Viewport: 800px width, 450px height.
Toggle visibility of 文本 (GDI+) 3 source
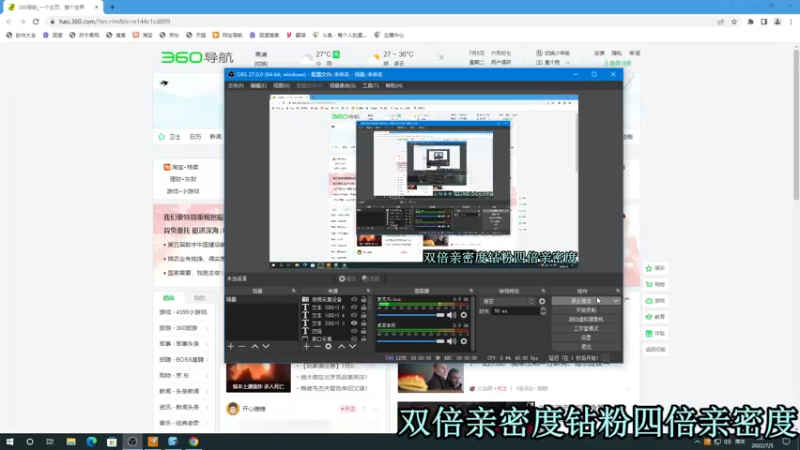click(x=354, y=323)
